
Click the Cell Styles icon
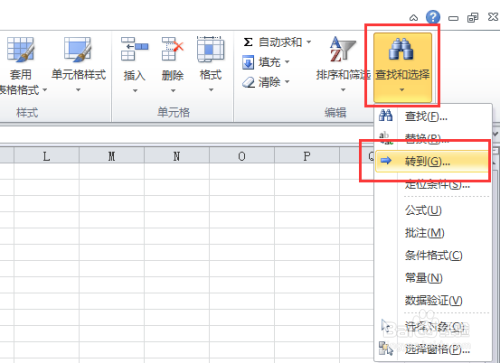tap(78, 49)
